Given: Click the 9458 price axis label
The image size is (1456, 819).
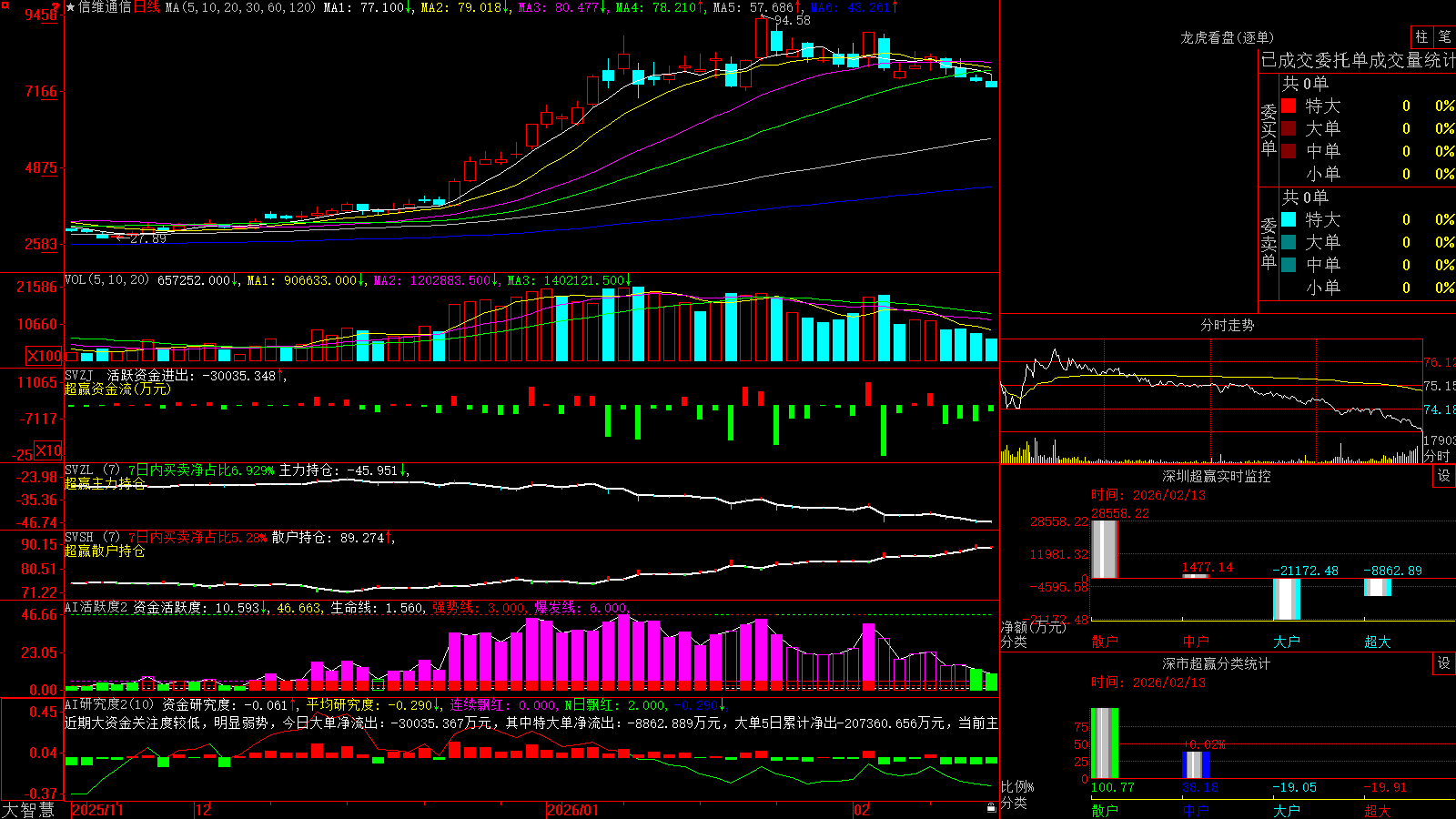Looking at the screenshot, I should (41, 15).
